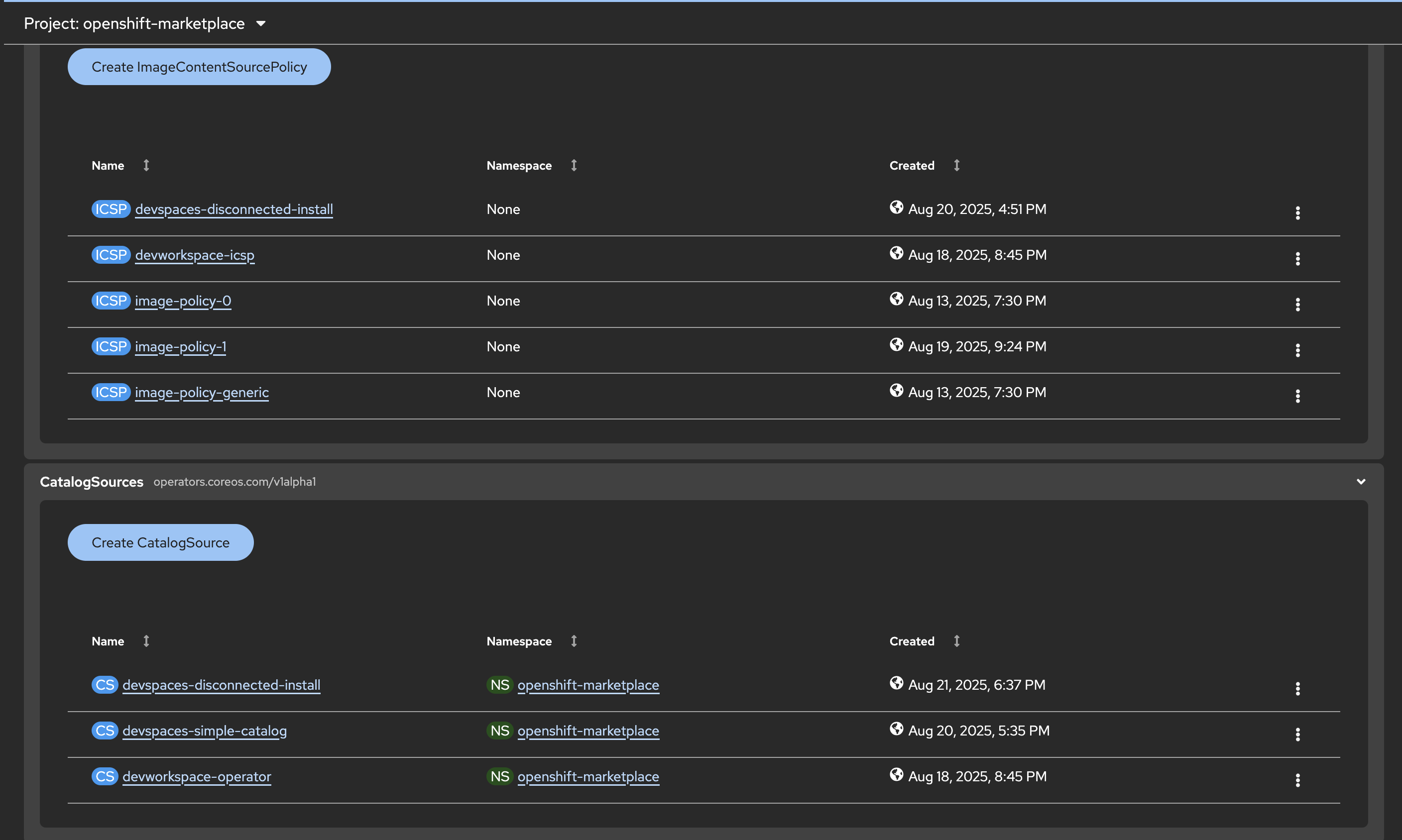Open the Project openshift-marketplace dropdown
1402x840 pixels.
(x=144, y=23)
